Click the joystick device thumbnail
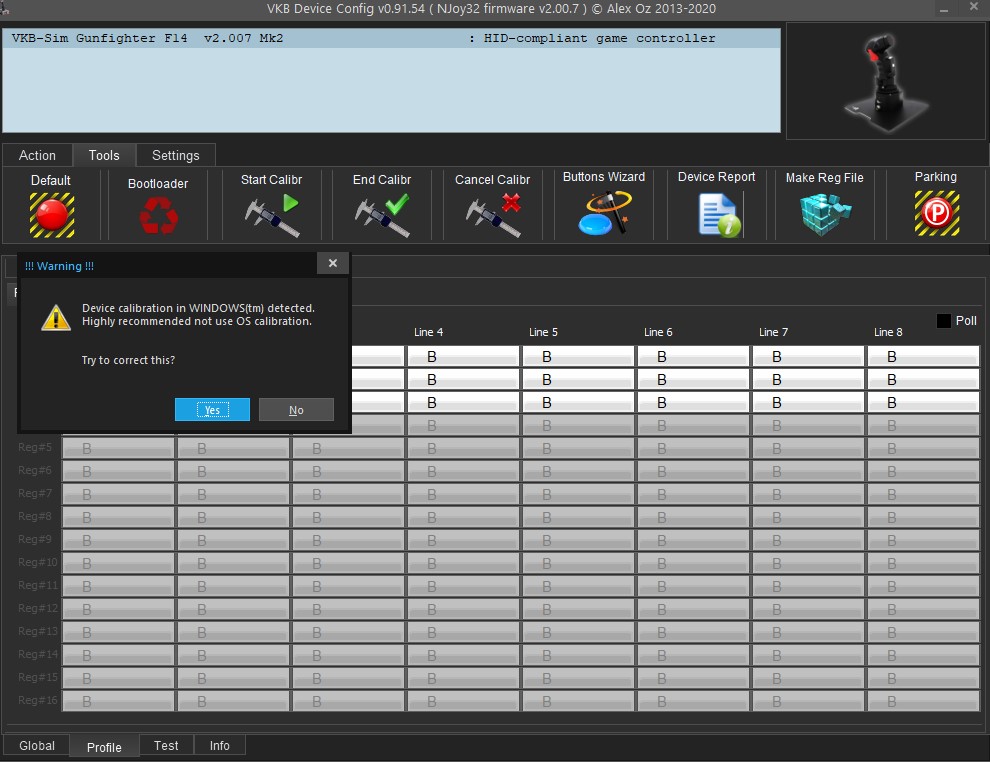The height and width of the screenshot is (762, 990). click(x=885, y=81)
